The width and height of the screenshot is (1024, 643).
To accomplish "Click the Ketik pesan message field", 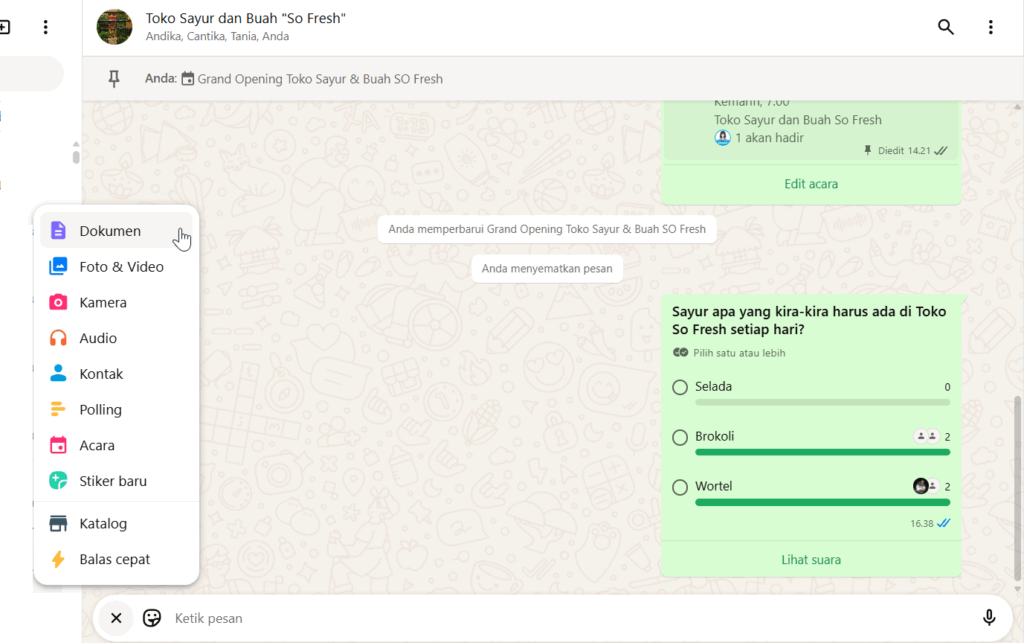I will tap(560, 618).
